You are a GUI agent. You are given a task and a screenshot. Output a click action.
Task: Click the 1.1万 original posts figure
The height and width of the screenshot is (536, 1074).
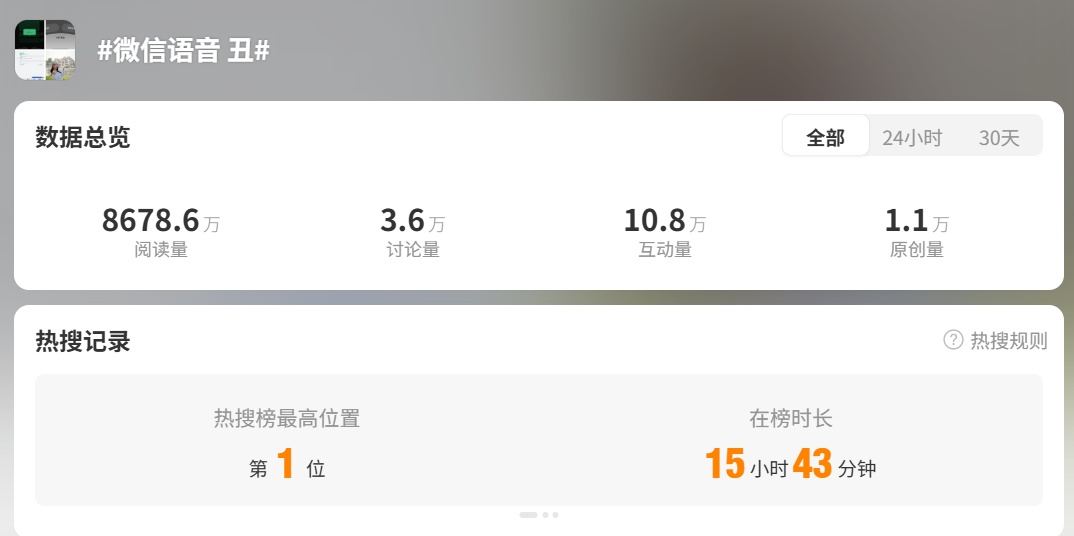[916, 221]
